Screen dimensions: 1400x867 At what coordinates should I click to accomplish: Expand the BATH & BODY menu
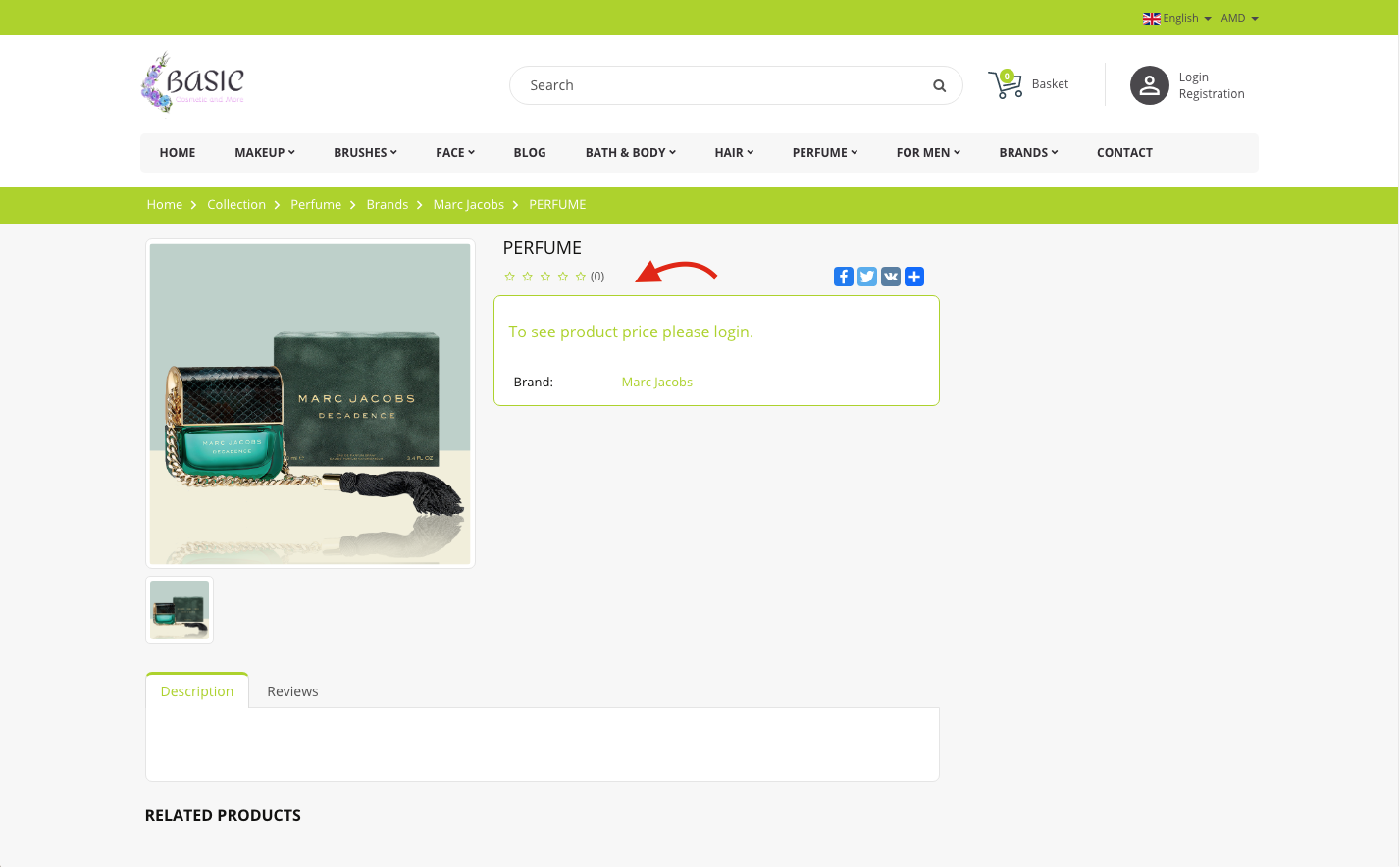click(x=631, y=153)
